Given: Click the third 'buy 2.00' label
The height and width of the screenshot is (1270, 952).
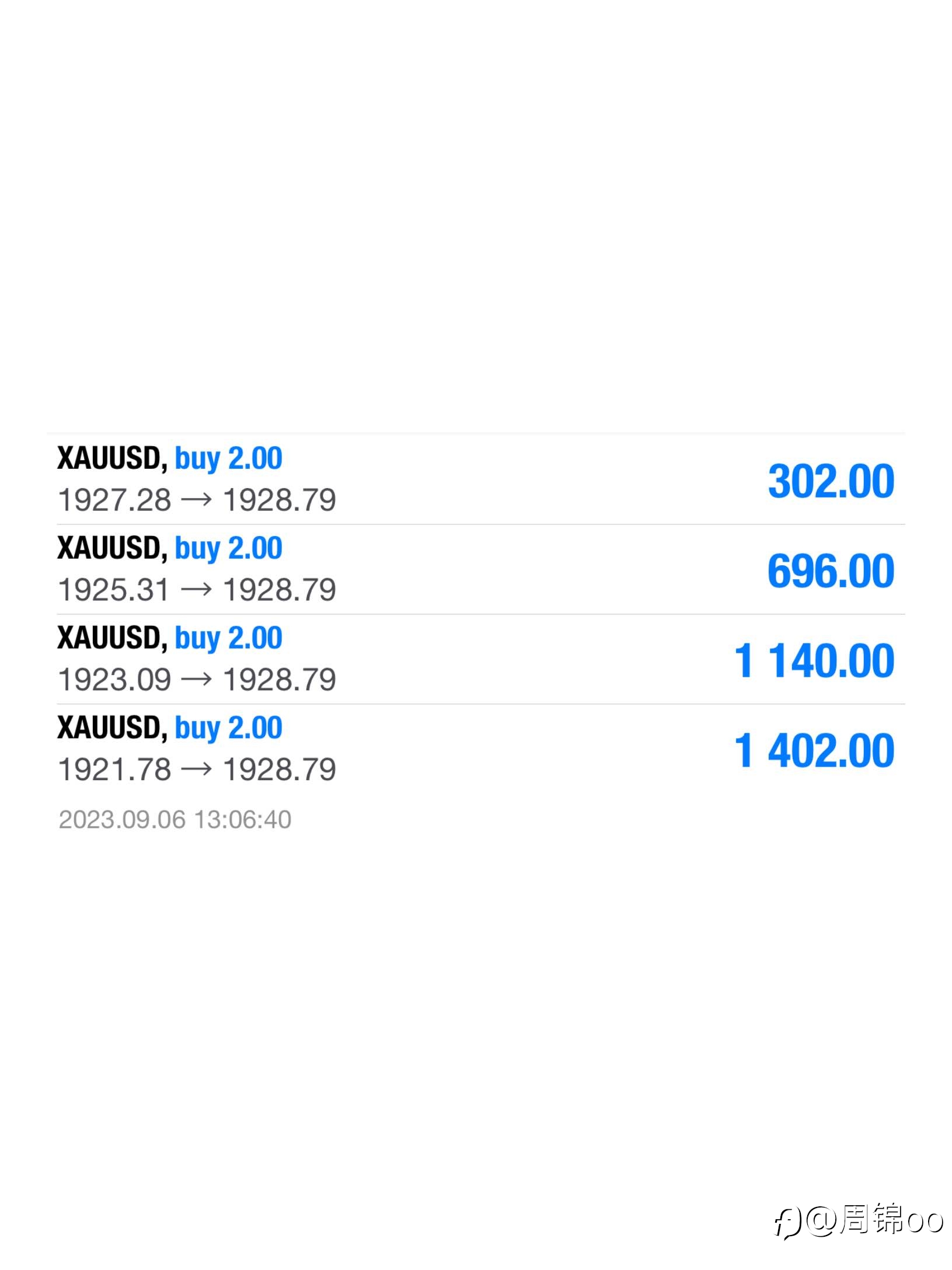Looking at the screenshot, I should (x=228, y=638).
